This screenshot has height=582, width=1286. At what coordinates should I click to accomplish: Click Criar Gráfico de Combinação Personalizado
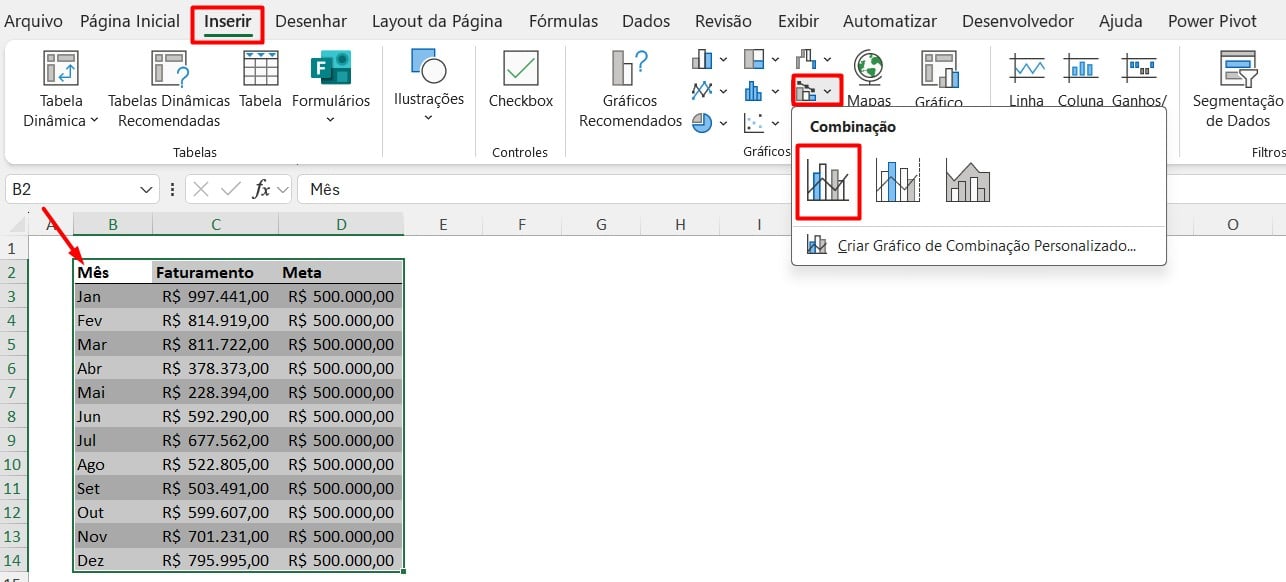point(985,245)
